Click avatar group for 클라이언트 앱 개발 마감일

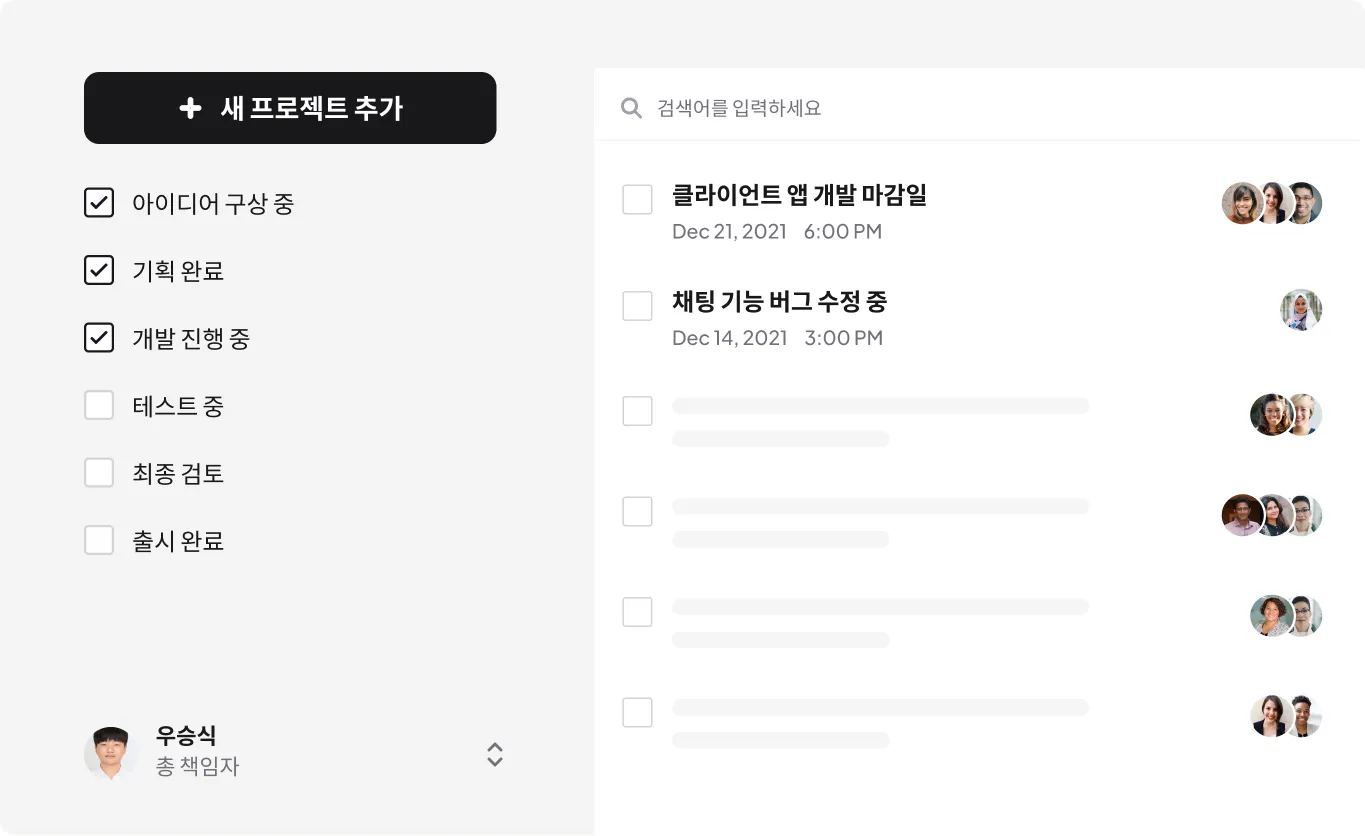(x=1272, y=203)
